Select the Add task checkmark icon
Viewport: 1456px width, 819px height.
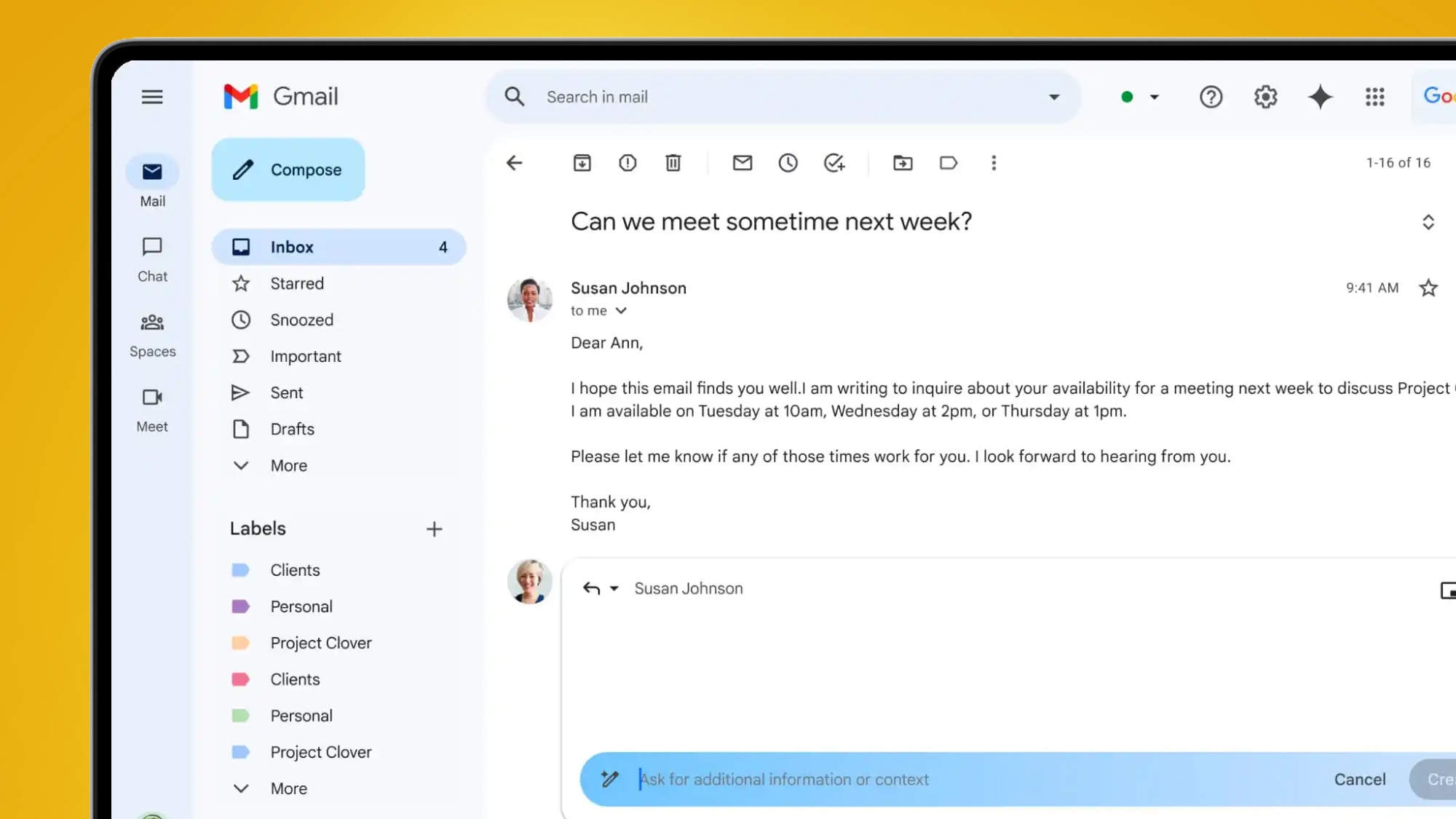[x=834, y=163]
